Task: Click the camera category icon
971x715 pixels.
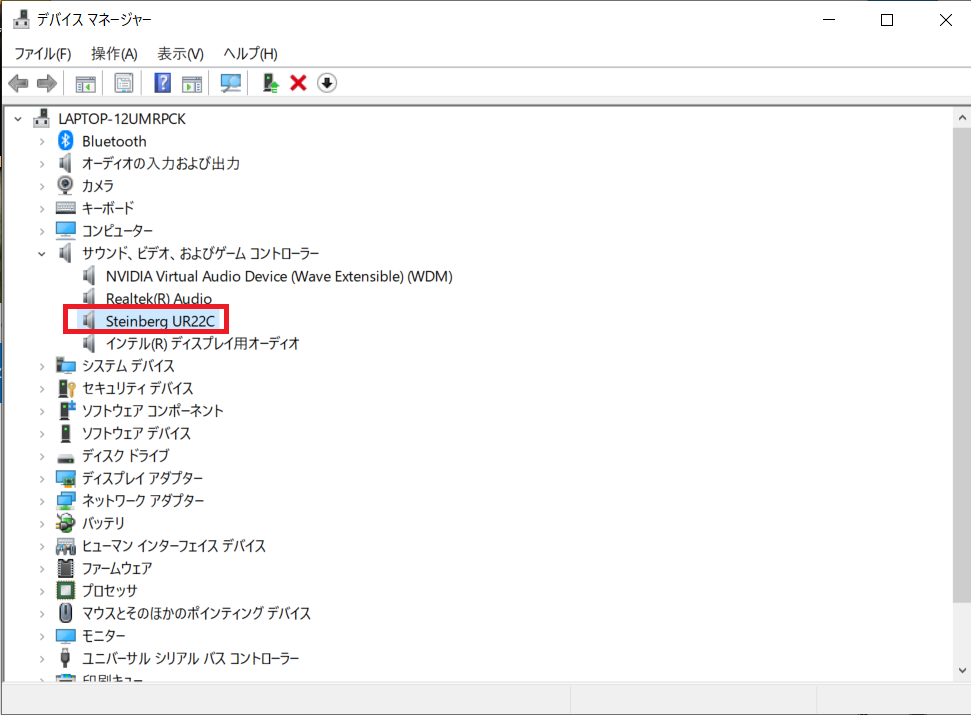Action: (x=65, y=185)
